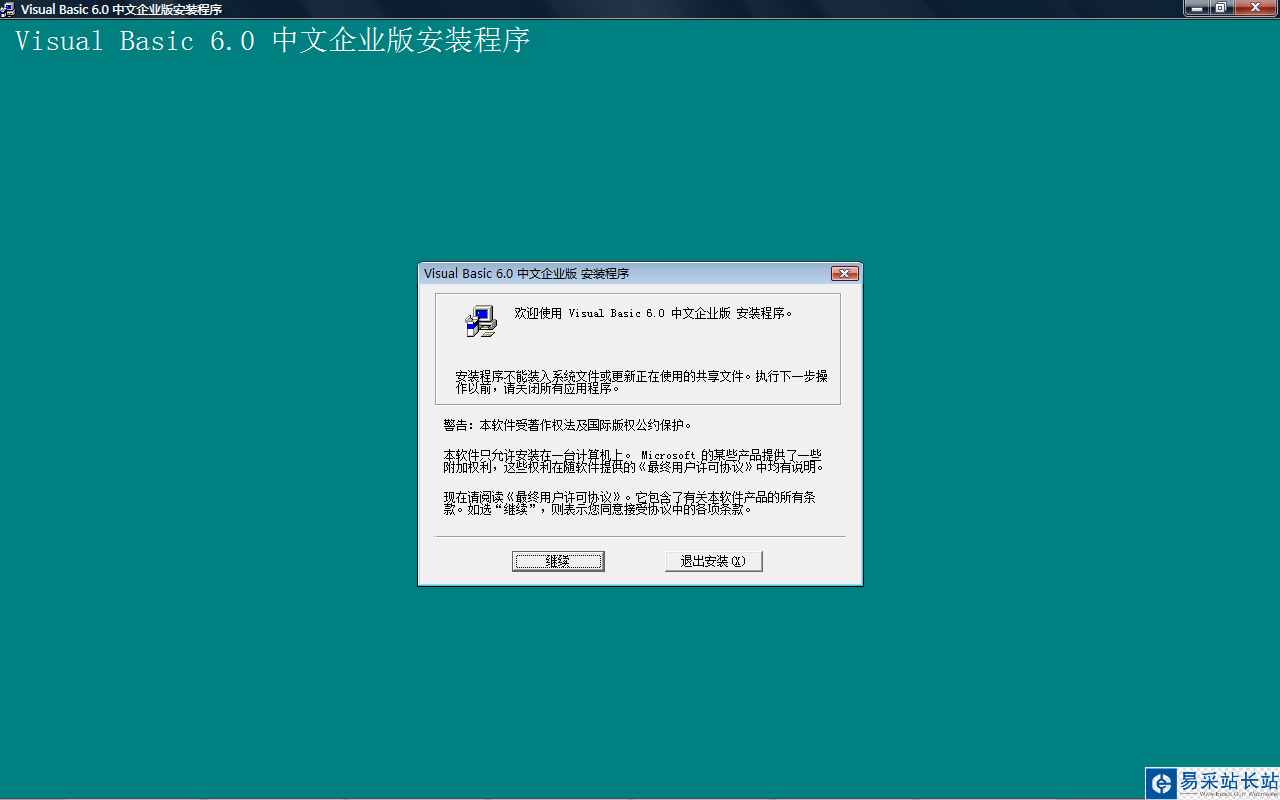Close the outer installer window
Screen dimensions: 1280x800
pos(1255,8)
